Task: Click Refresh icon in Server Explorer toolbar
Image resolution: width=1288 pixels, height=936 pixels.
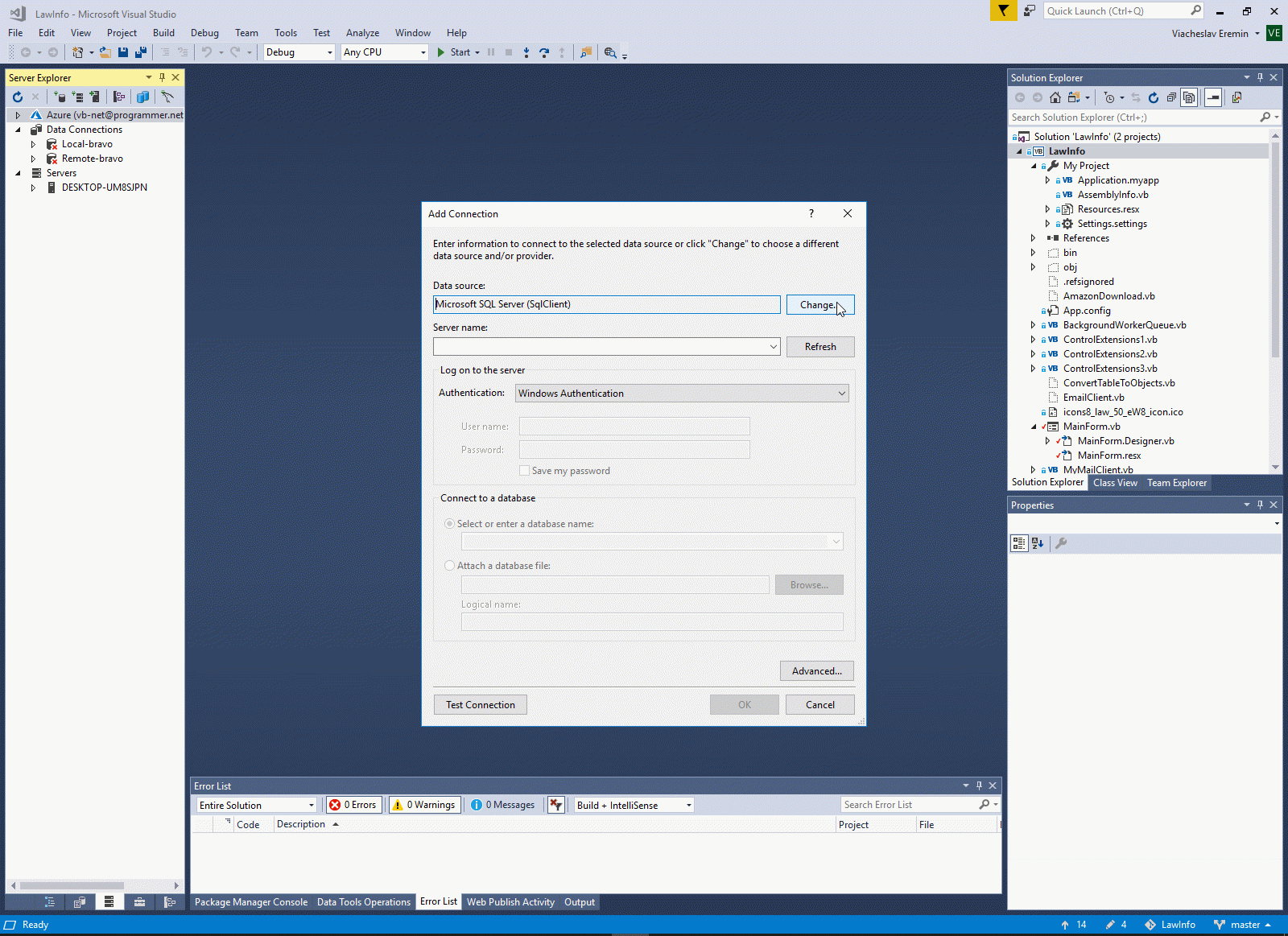Action: click(18, 97)
